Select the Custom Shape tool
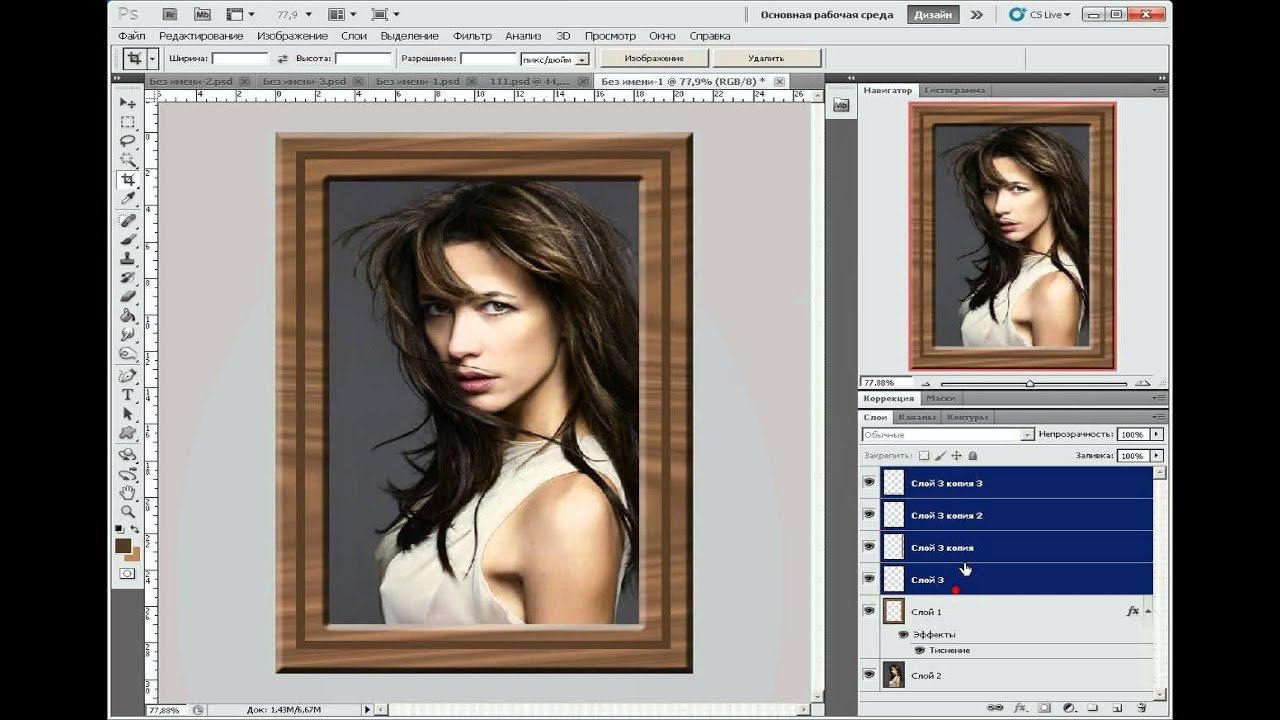The image size is (1280, 720). (x=128, y=433)
